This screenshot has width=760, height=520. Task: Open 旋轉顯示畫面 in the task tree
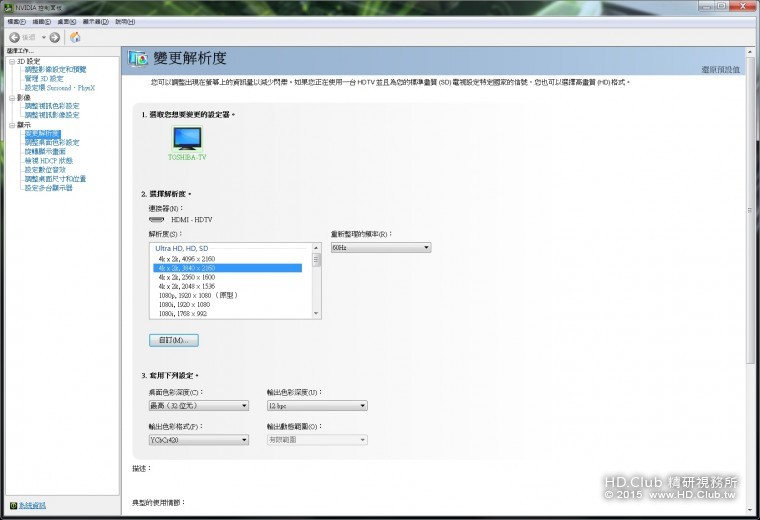click(45, 152)
